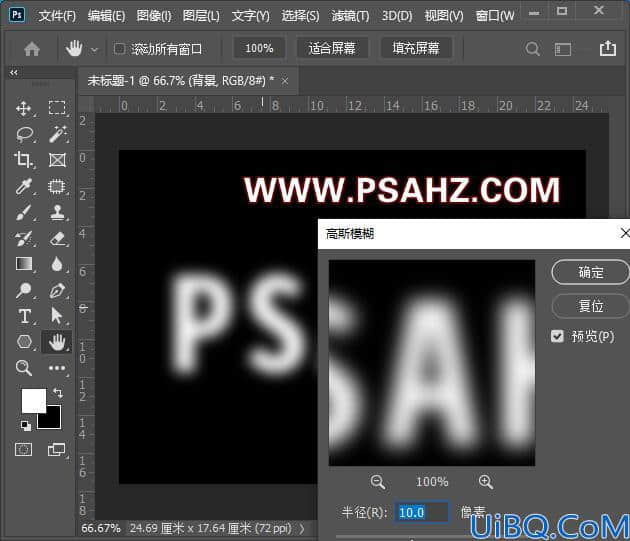Expand the Hand tool preset dropdown arrow
630x541 pixels.
pos(94,50)
